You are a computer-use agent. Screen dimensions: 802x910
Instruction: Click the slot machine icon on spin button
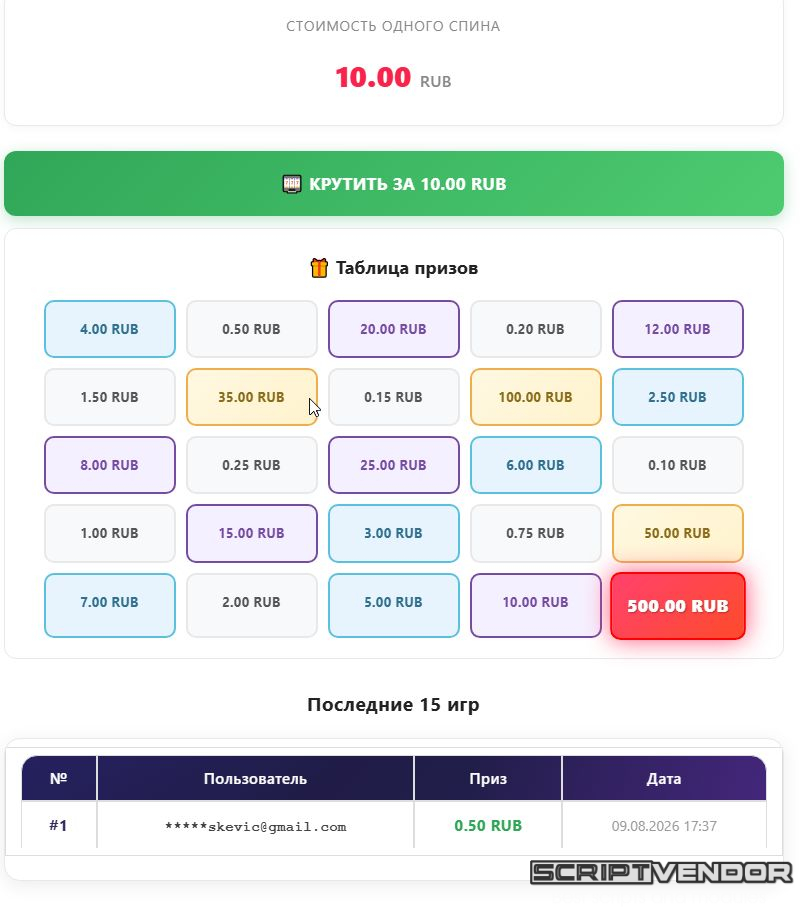(292, 184)
